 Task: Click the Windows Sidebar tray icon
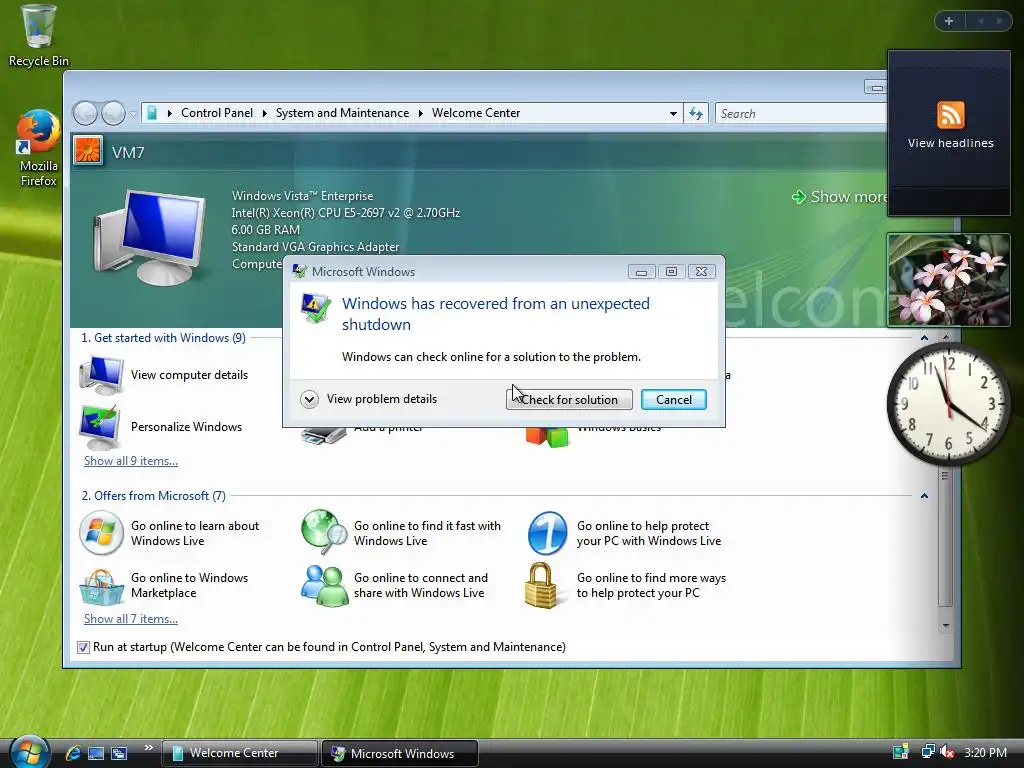[901, 752]
